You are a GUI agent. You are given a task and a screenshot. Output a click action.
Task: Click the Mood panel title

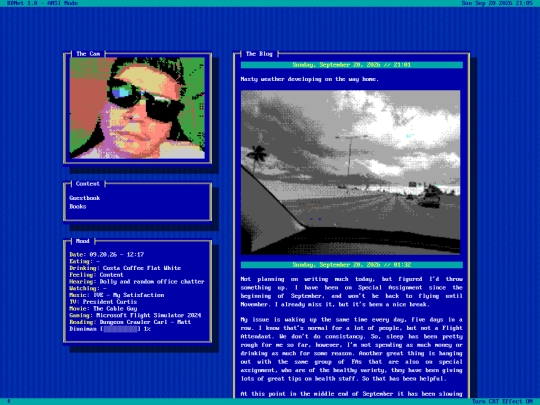pos(83,241)
